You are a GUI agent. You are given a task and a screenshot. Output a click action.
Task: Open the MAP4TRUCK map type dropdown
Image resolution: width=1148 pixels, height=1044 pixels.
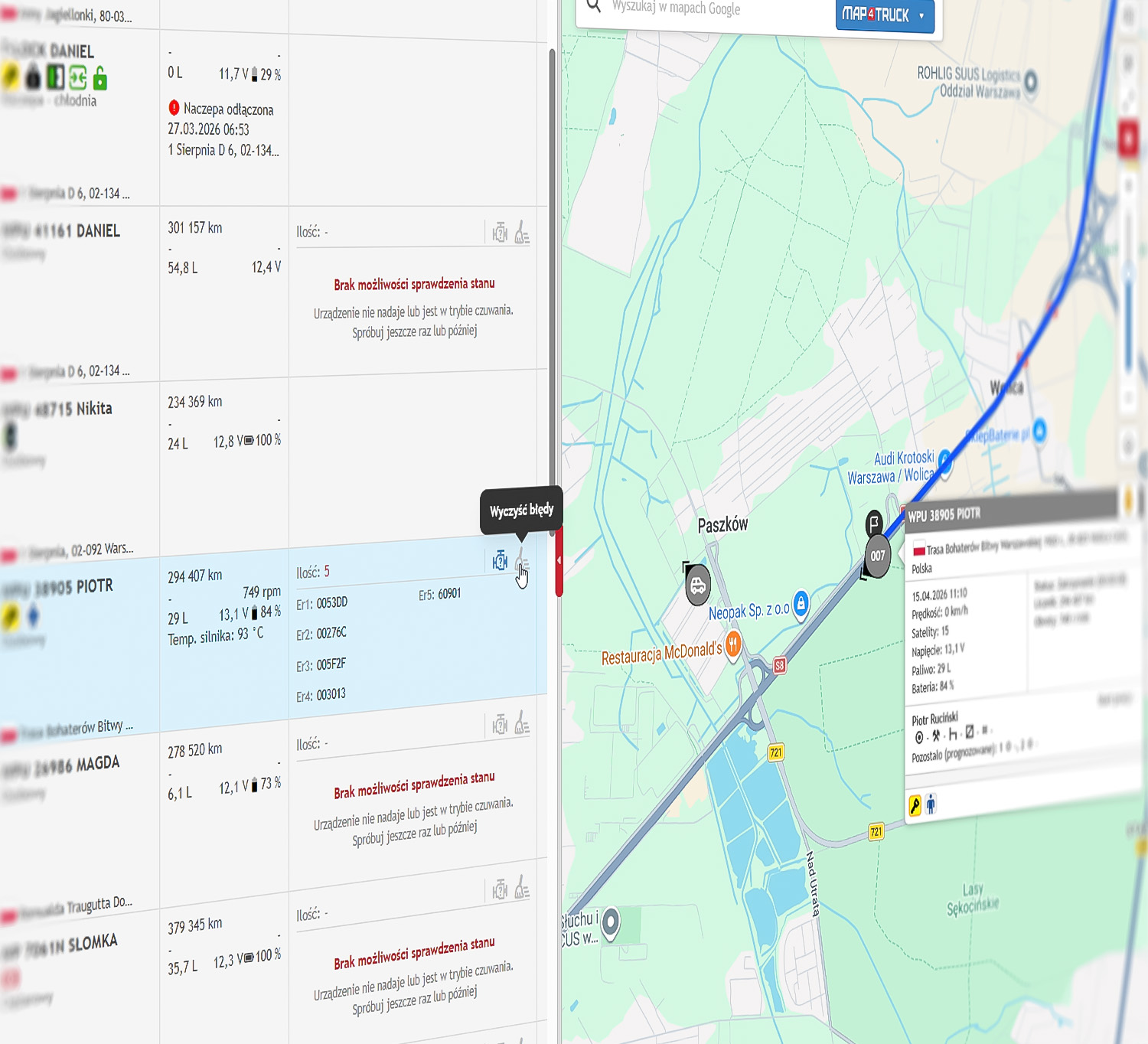click(885, 15)
